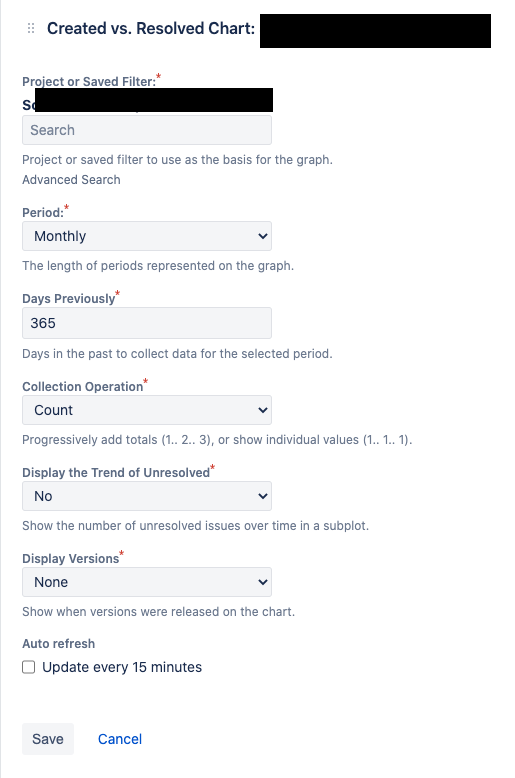Enable the Update every 15 minutes checkbox
This screenshot has width=515, height=778.
coord(29,667)
